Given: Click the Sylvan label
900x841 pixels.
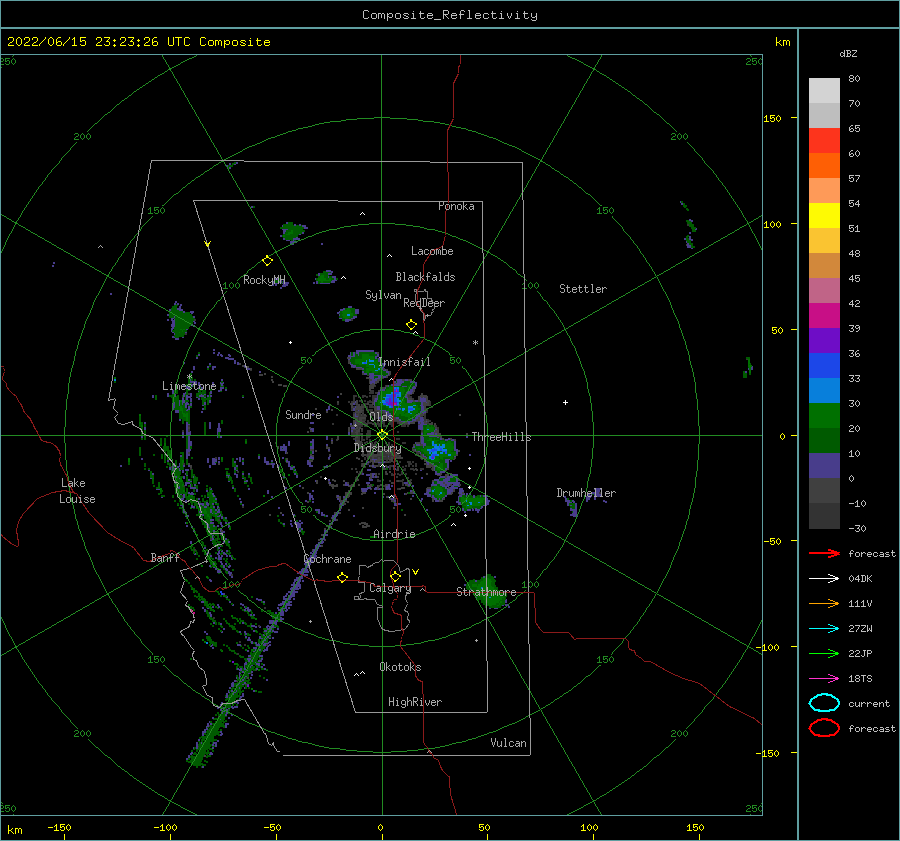Looking at the screenshot, I should tap(383, 295).
